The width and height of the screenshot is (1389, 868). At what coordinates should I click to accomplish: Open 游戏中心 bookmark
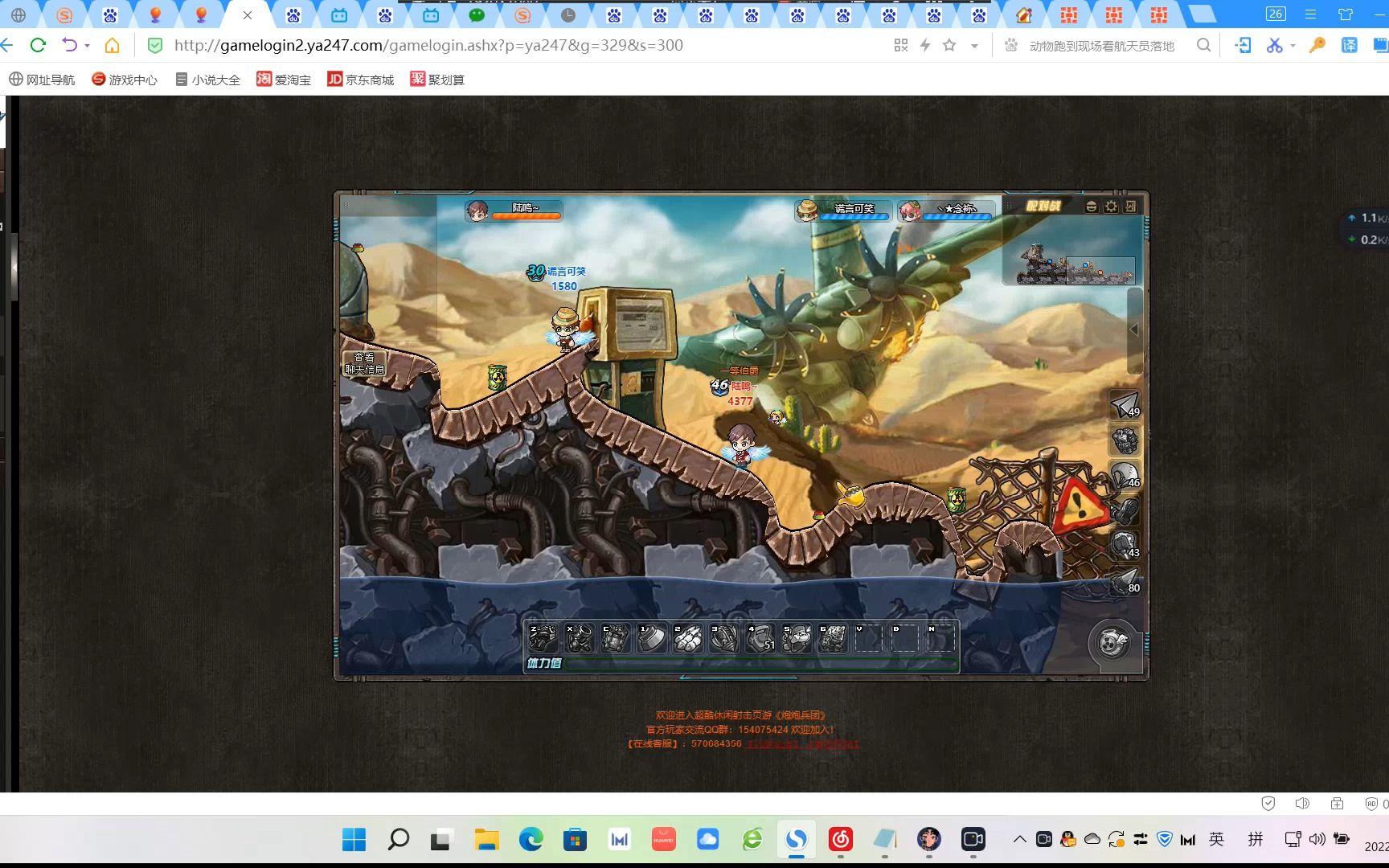coord(125,80)
